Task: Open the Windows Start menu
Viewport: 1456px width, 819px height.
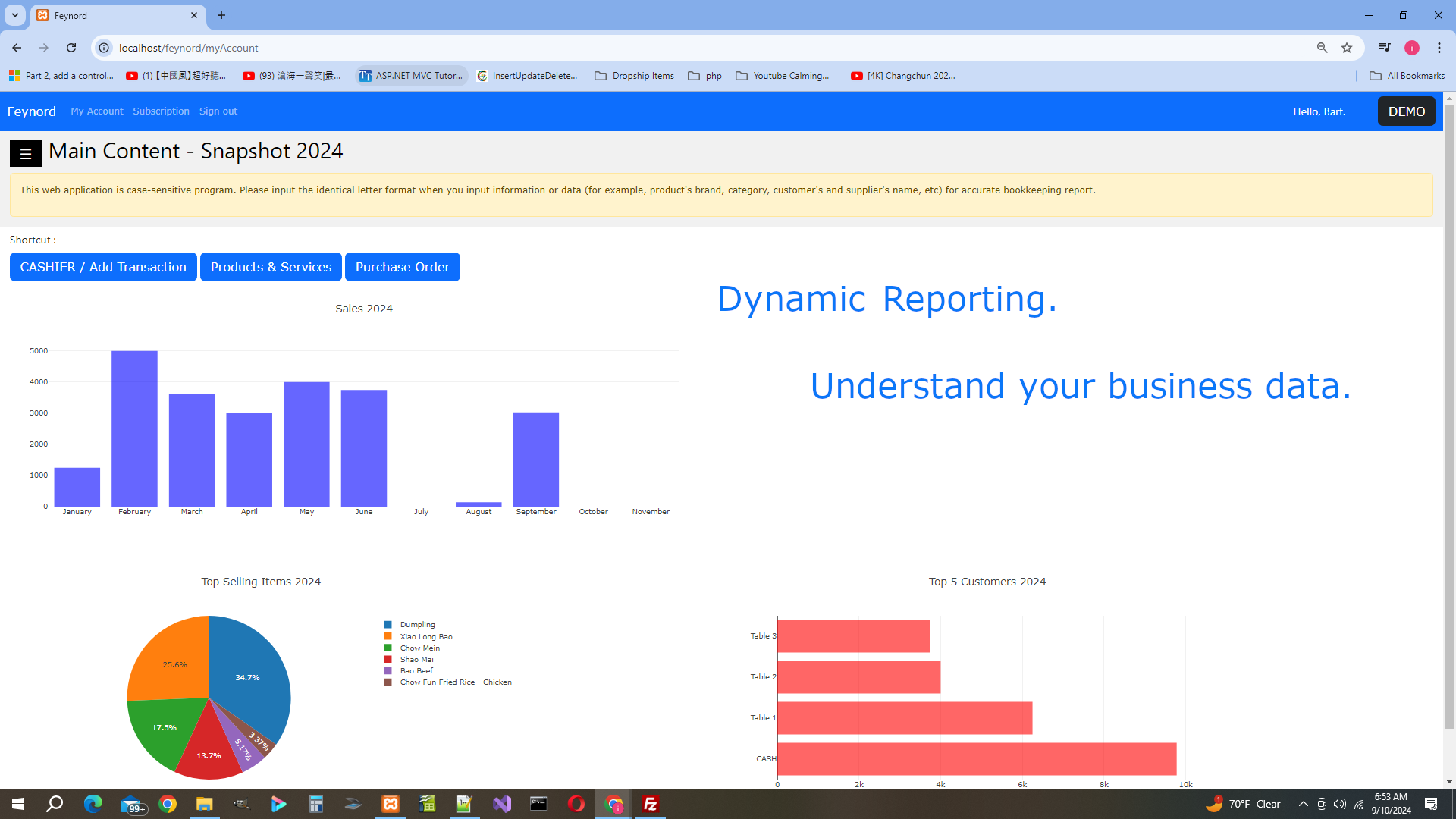Action: pos(18,804)
